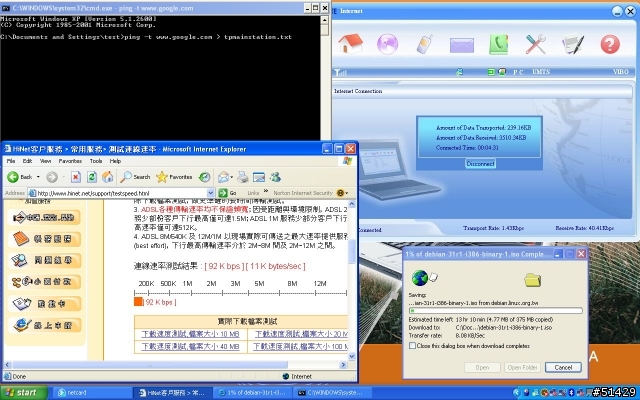
Task: Open the IE Tools menu
Action: 96,161
